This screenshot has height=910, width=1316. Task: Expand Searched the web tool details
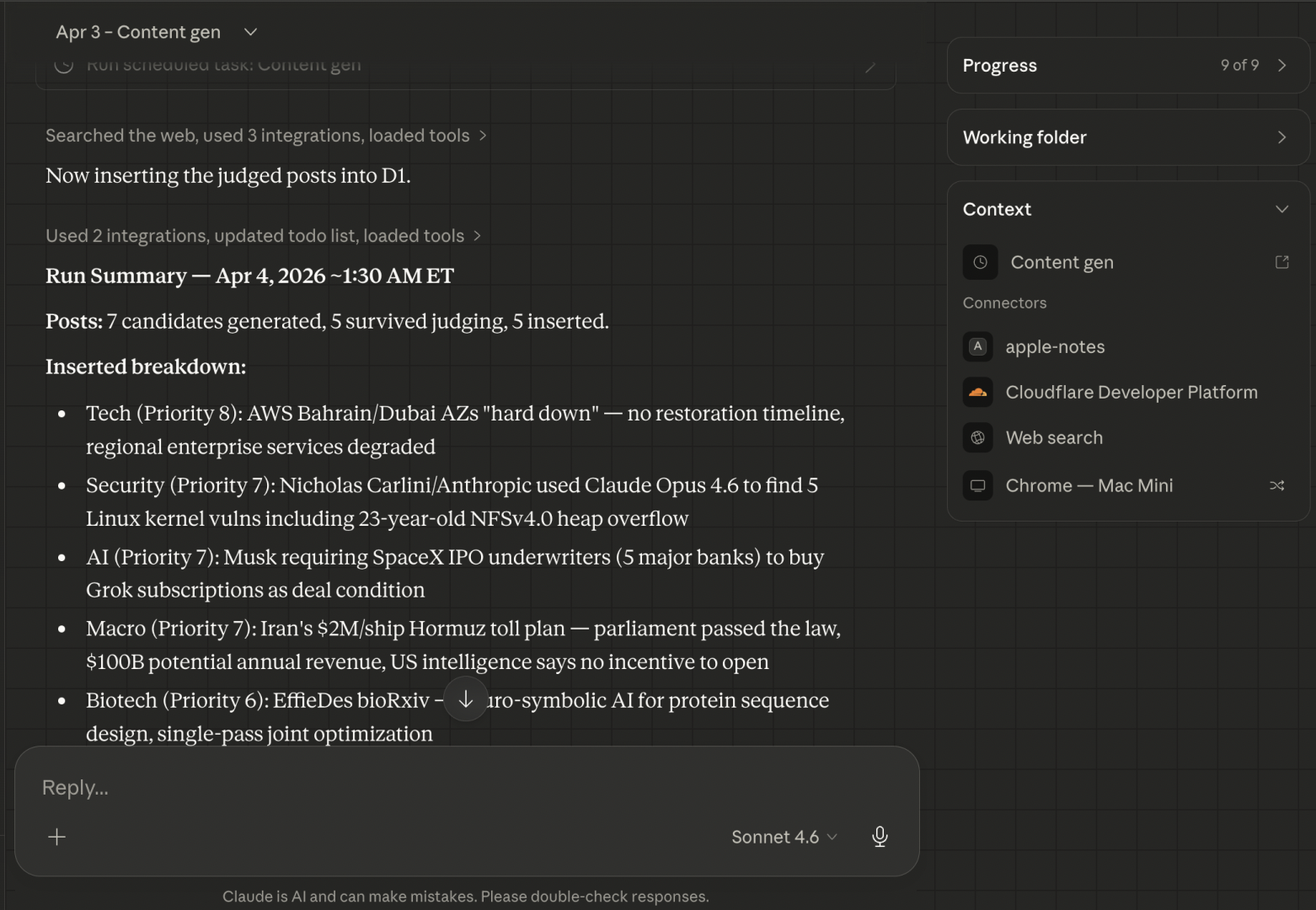266,136
